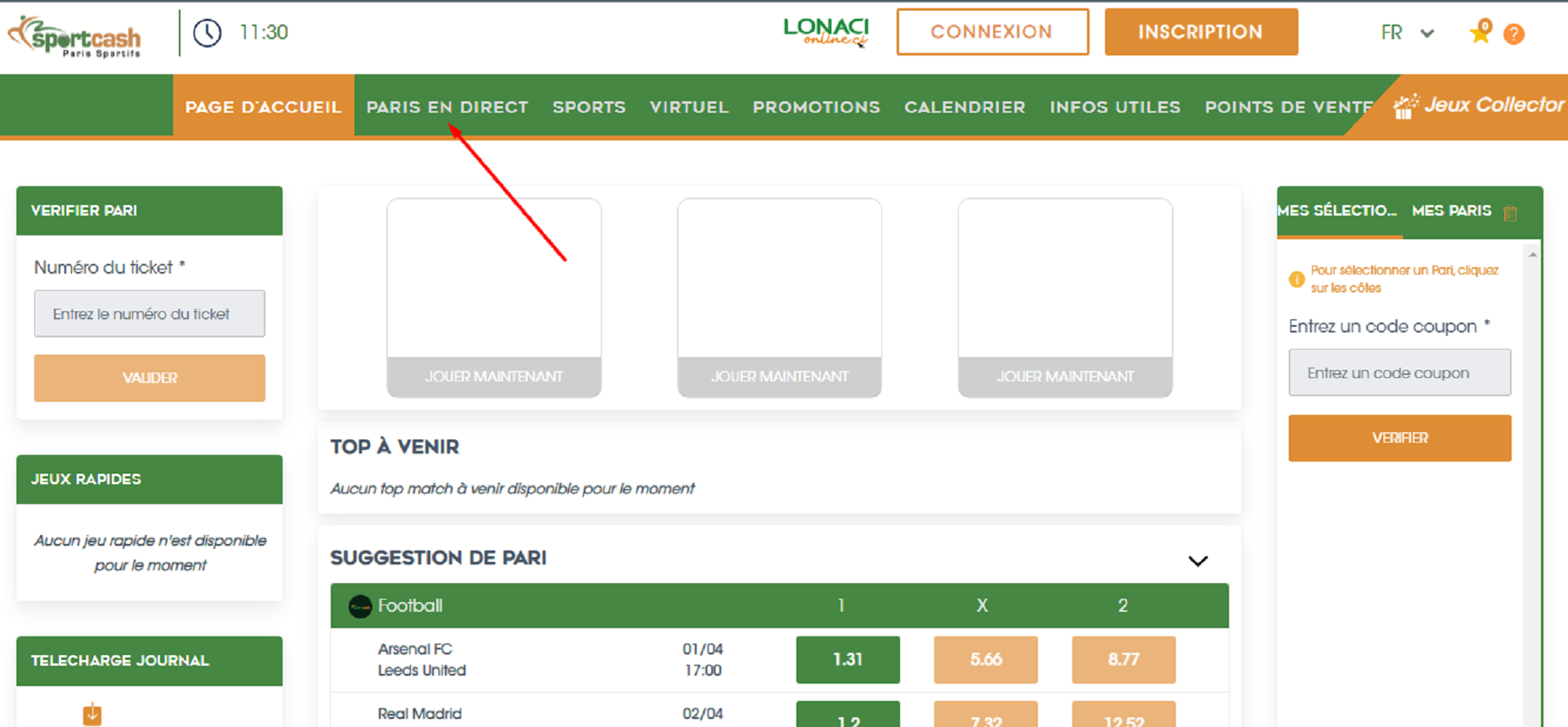Open the Promotions menu

[816, 107]
